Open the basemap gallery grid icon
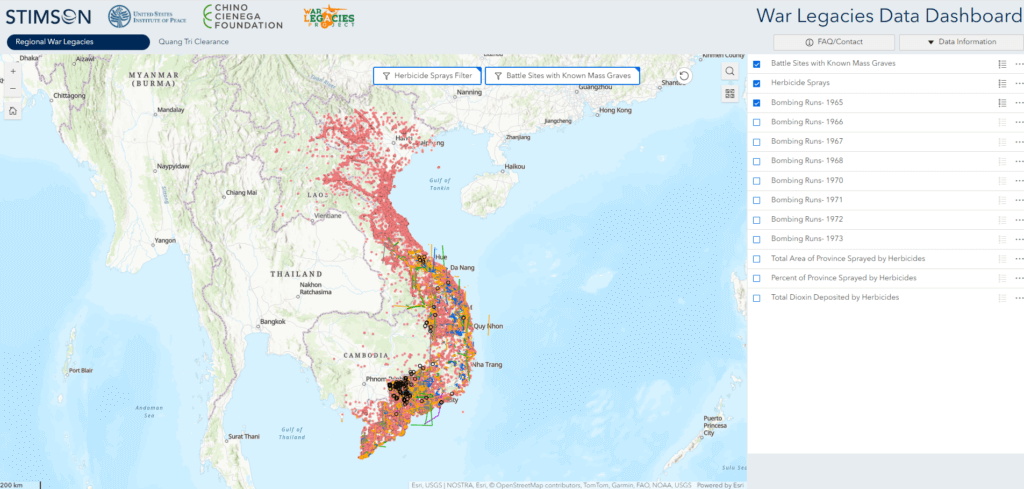Image resolution: width=1024 pixels, height=489 pixels. 730,94
